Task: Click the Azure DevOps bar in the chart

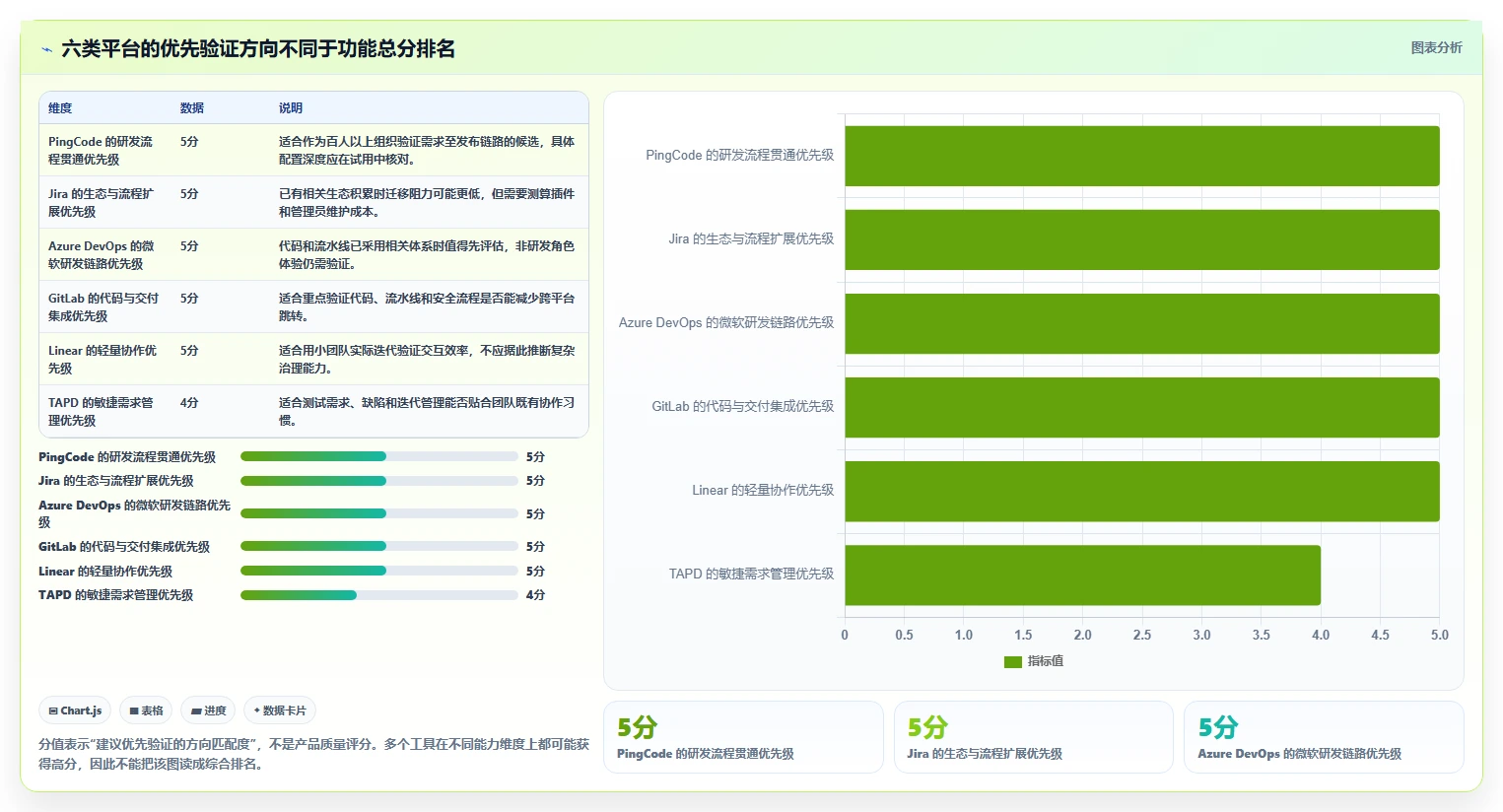Action: click(1142, 323)
